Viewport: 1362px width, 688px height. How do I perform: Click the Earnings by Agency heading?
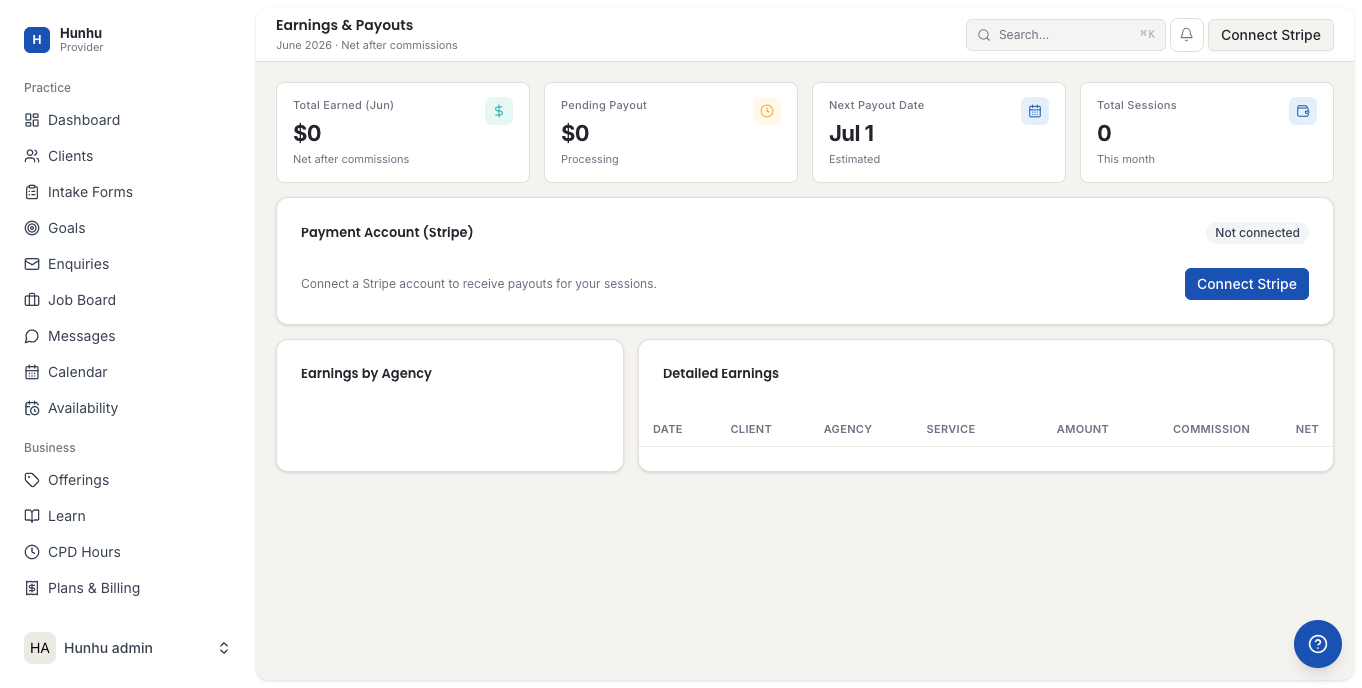(366, 373)
